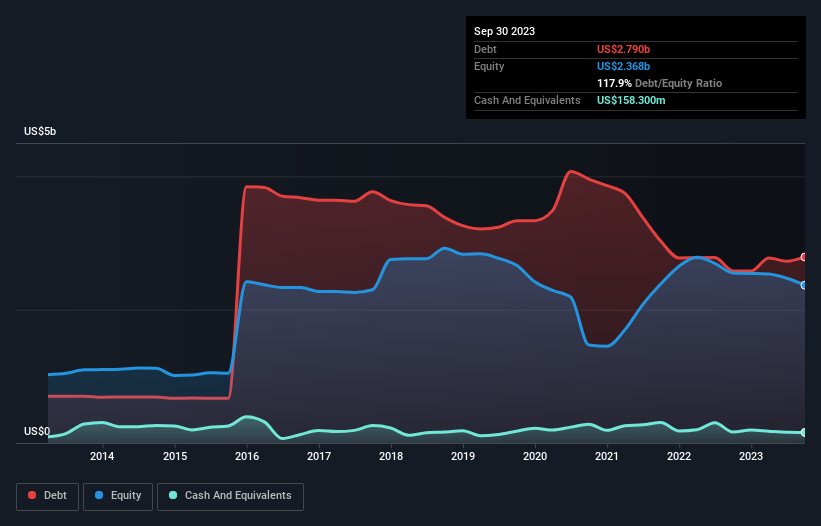The image size is (821, 526).
Task: Click the Equity label in tooltip
Action: coord(489,66)
